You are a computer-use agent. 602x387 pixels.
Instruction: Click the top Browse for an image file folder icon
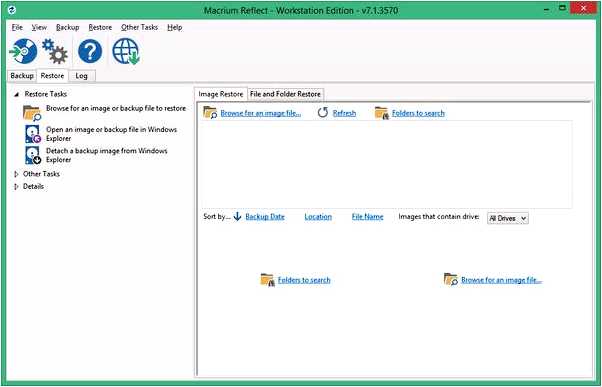(210, 112)
